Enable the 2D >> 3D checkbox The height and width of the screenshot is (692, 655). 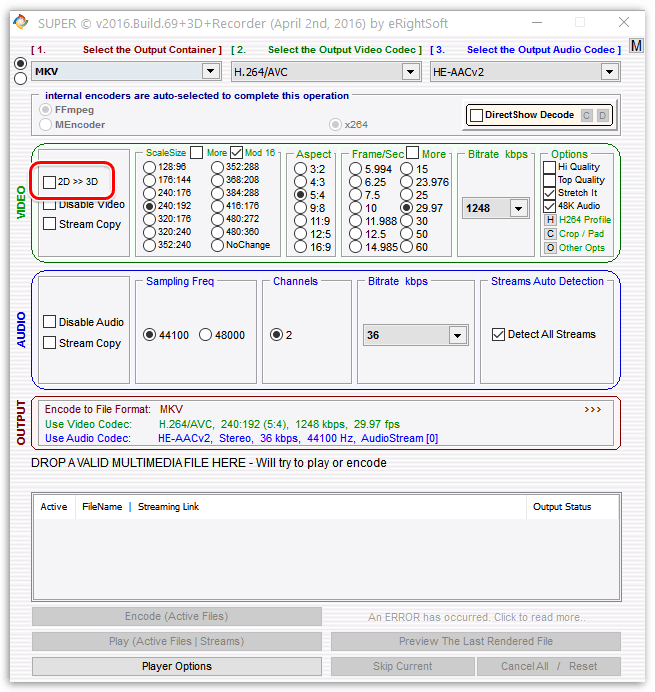(50, 182)
